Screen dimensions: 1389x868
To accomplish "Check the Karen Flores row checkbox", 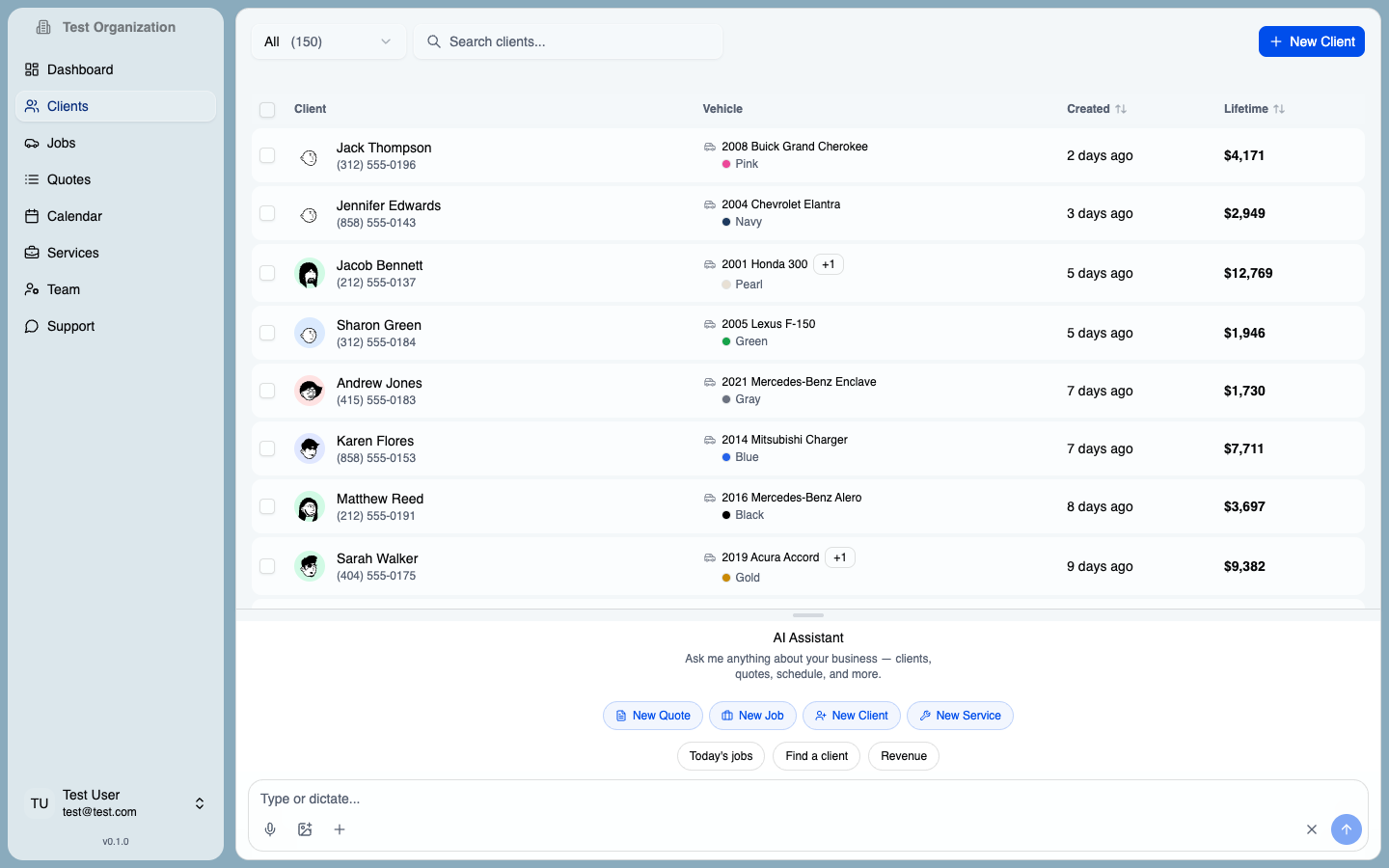I will click(267, 448).
